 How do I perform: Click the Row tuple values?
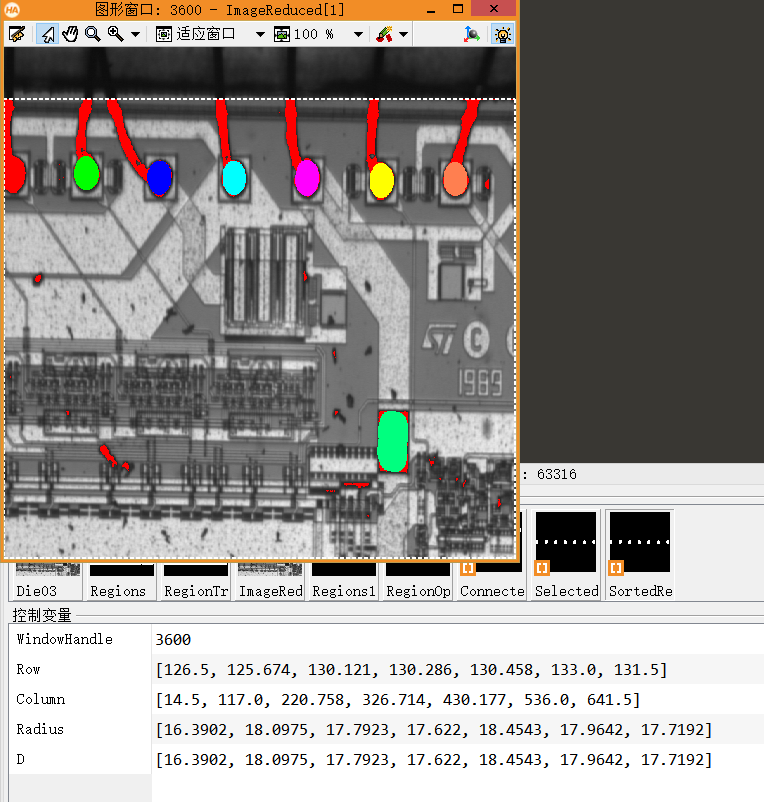coord(412,670)
